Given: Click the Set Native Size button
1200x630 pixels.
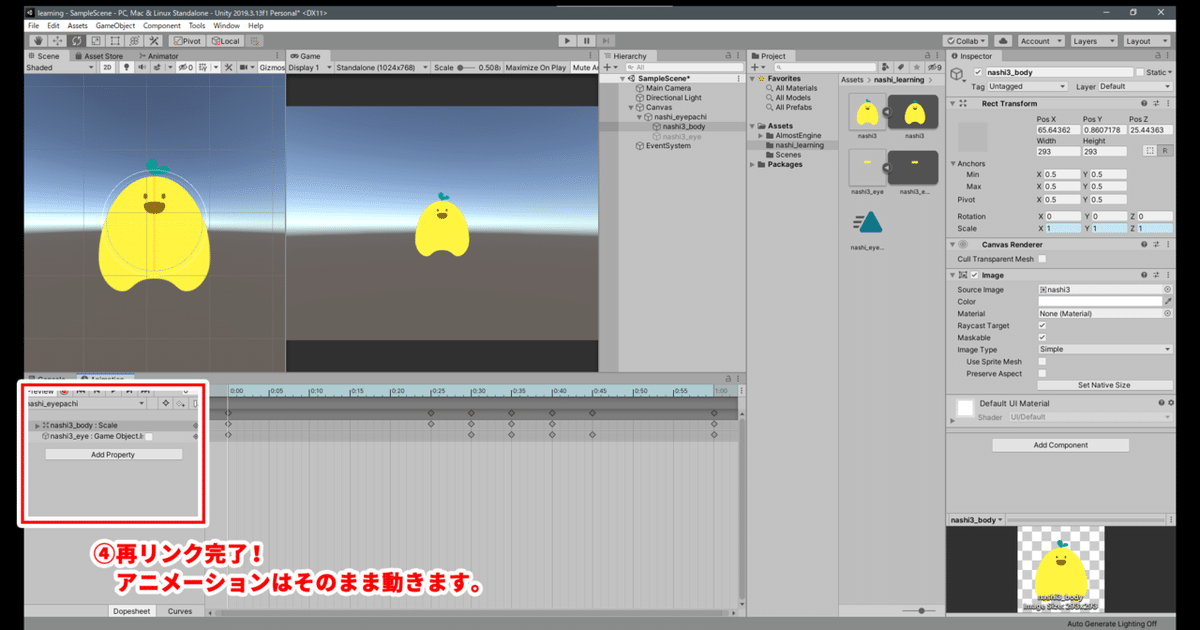Looking at the screenshot, I should pos(1104,385).
